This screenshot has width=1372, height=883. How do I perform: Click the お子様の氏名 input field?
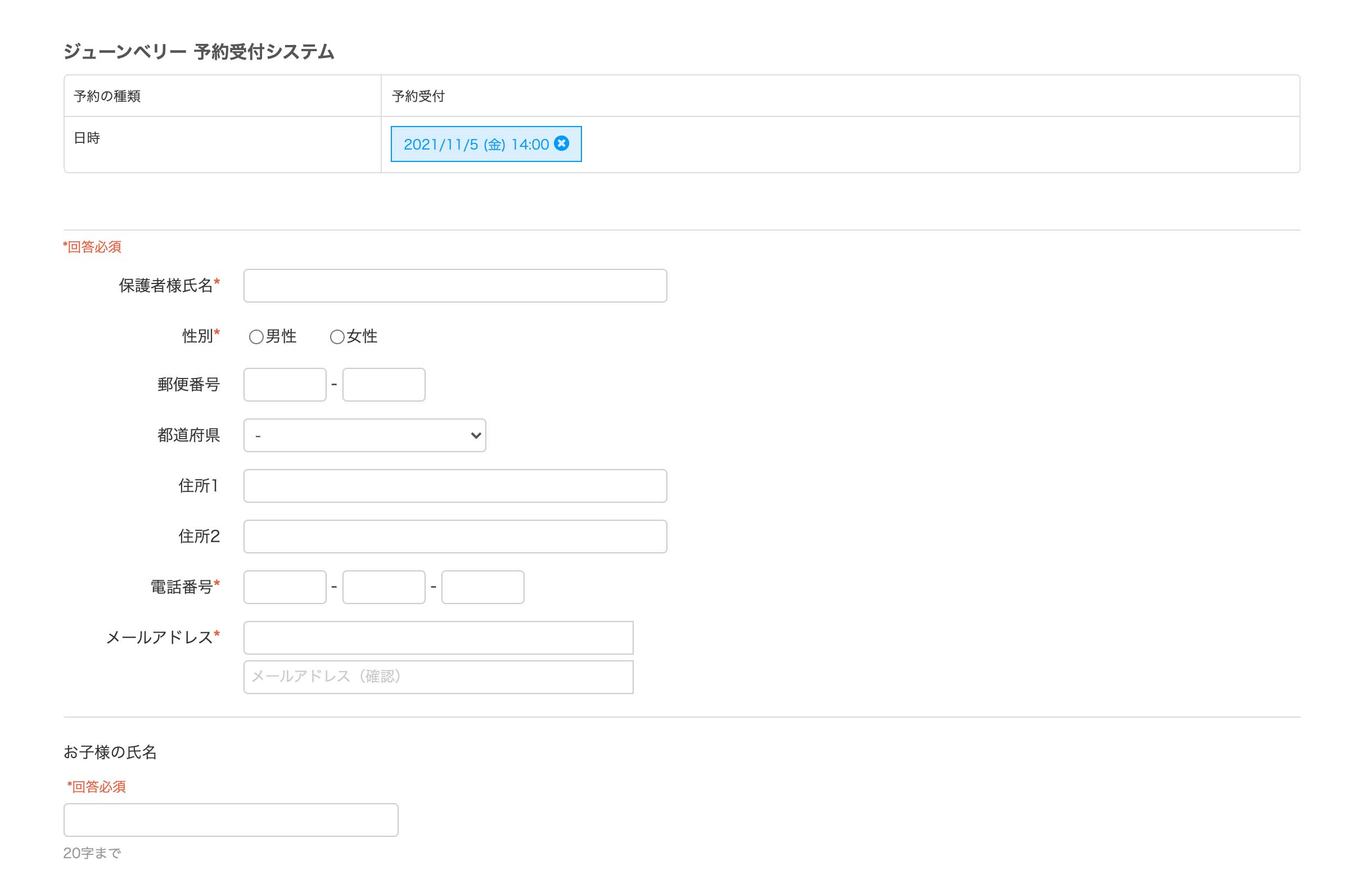pos(231,820)
